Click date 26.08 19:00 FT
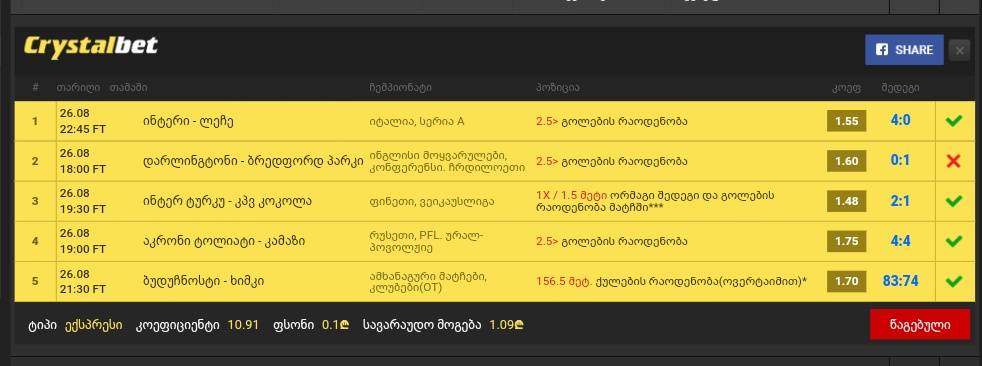The width and height of the screenshot is (982, 366). point(83,241)
